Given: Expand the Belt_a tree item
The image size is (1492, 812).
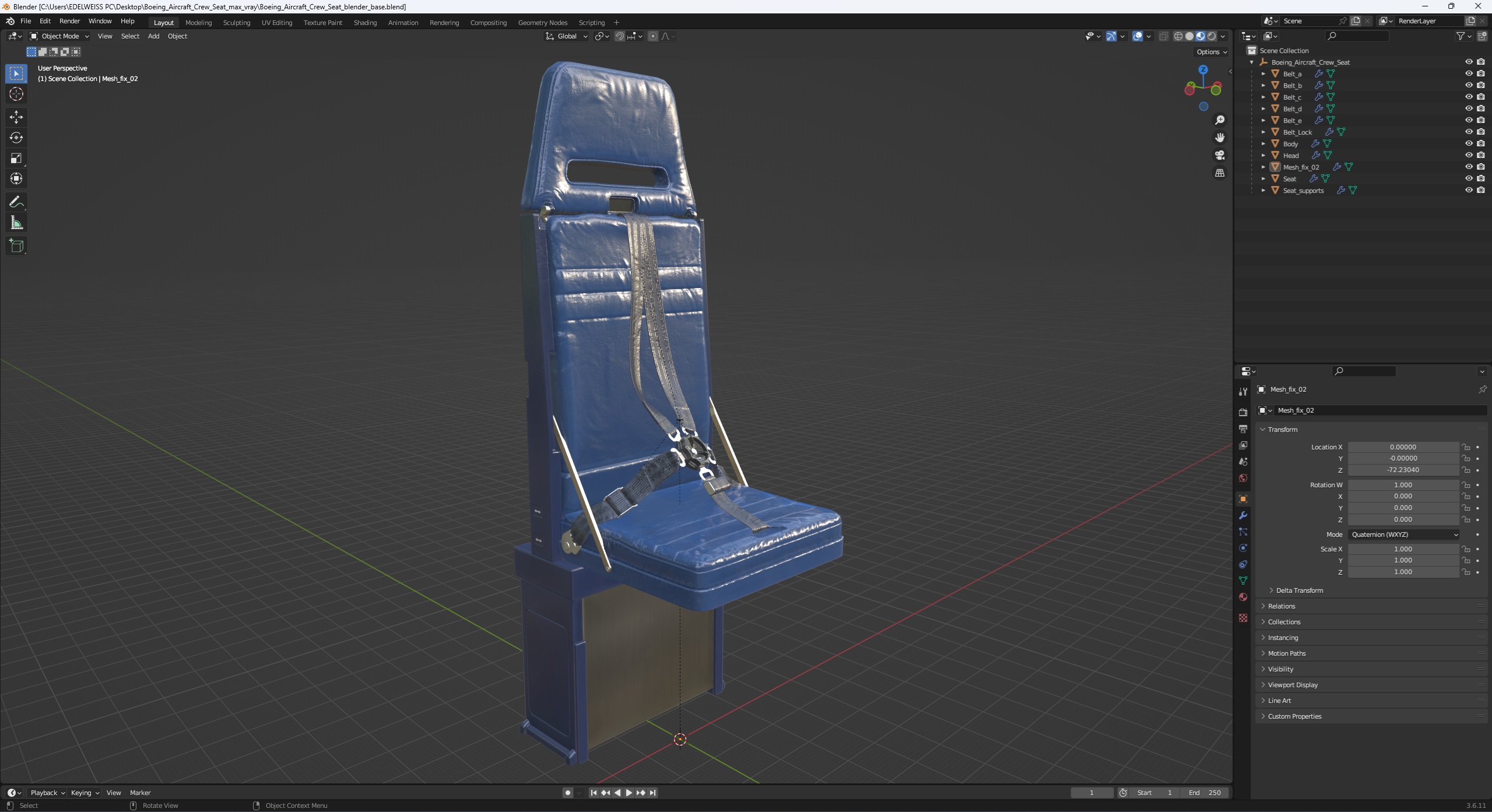Looking at the screenshot, I should click(x=1263, y=73).
